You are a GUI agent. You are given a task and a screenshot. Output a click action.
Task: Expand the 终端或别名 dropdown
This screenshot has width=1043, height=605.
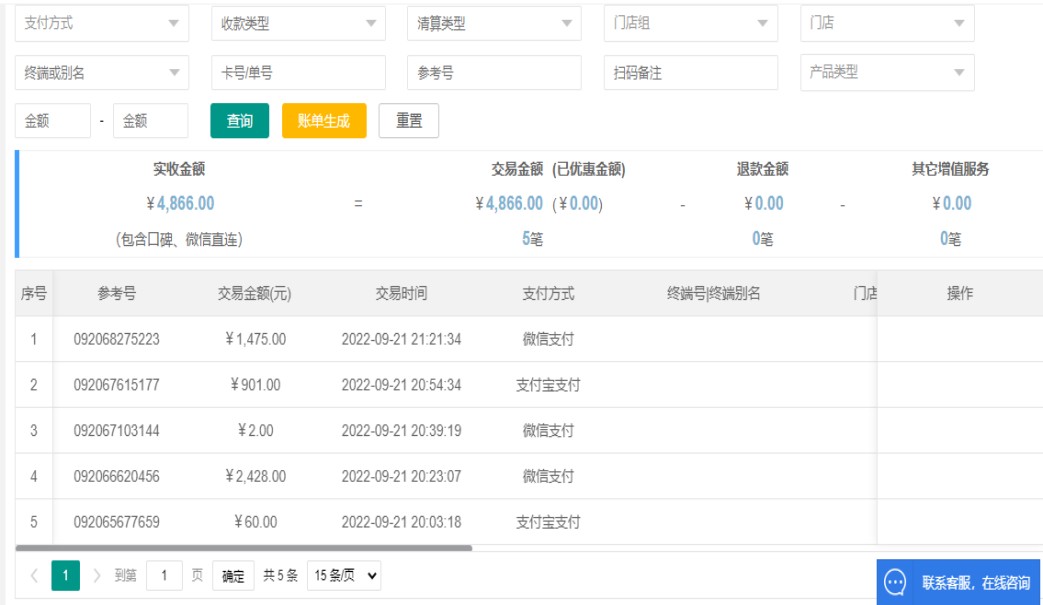click(x=101, y=72)
